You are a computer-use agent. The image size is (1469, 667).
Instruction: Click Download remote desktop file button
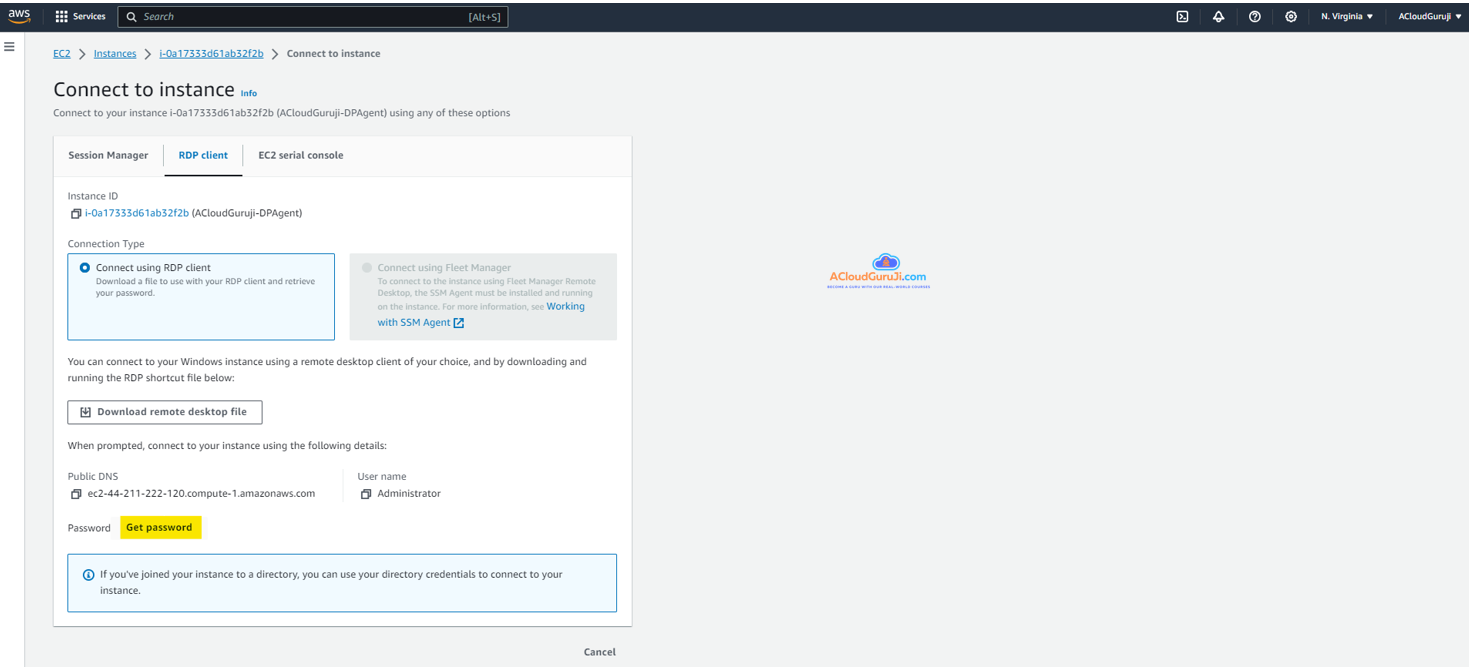tap(165, 412)
